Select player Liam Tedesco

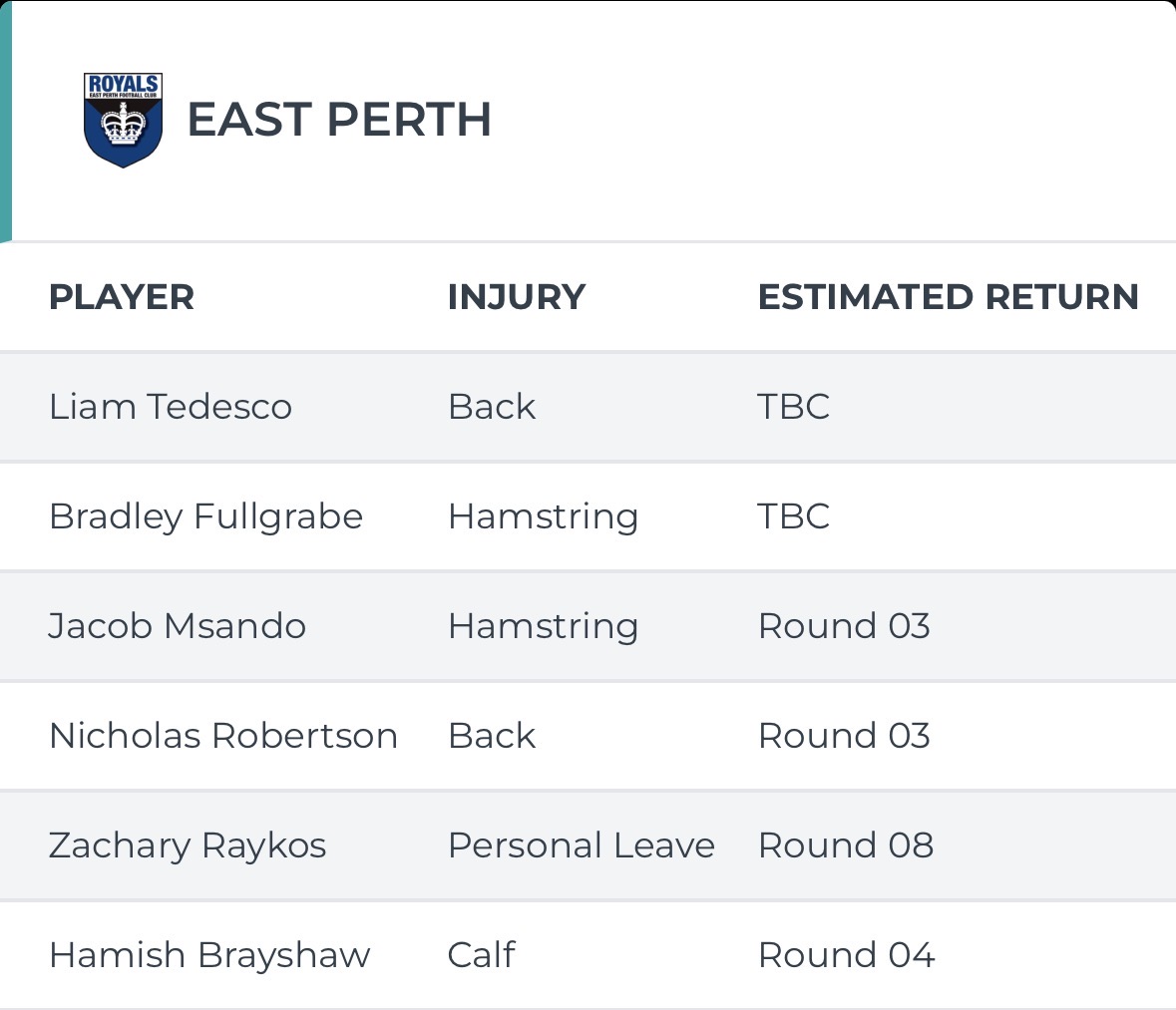coord(171,407)
